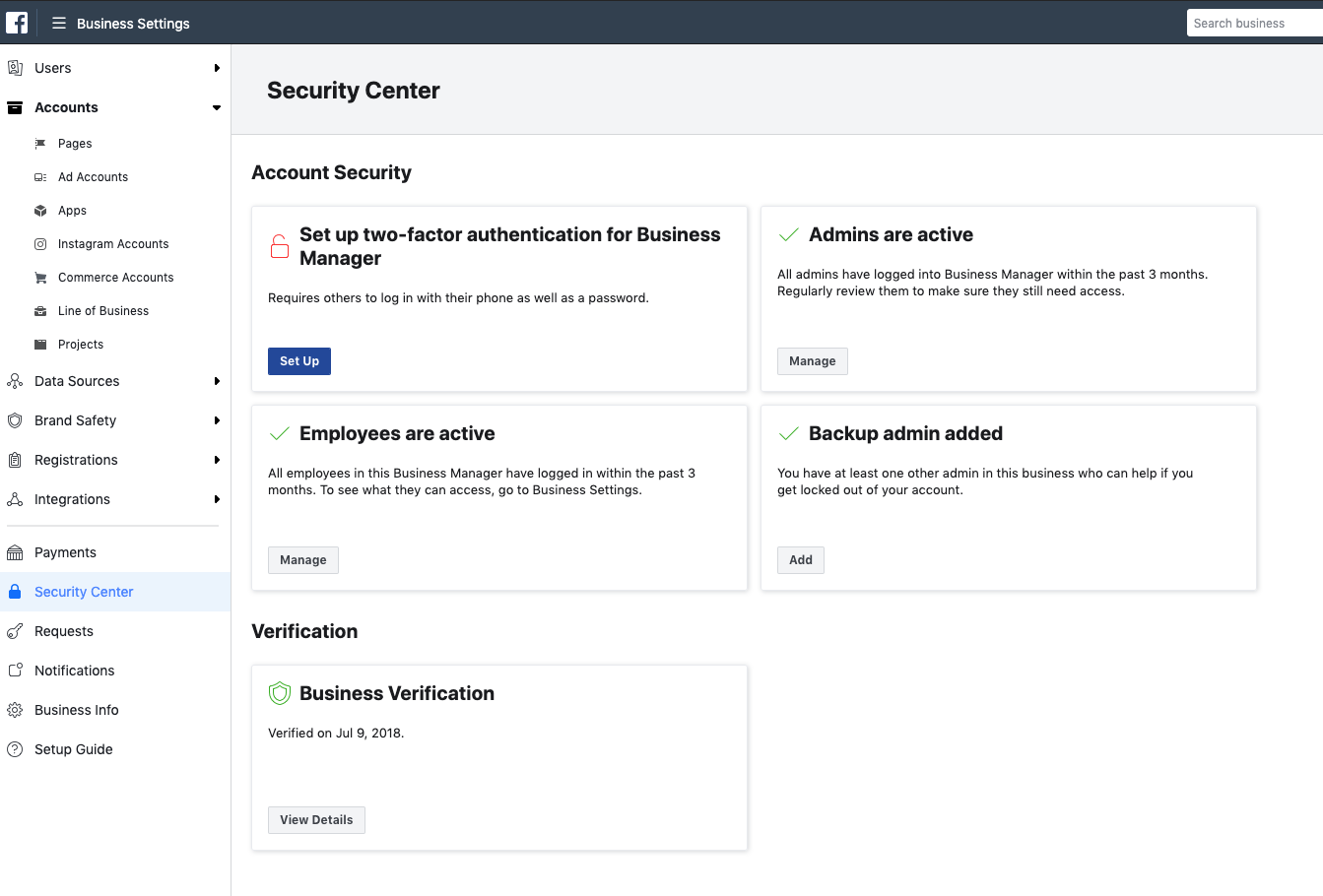Expand the Users section arrow
Screen dimensions: 1323x896
tap(217, 68)
